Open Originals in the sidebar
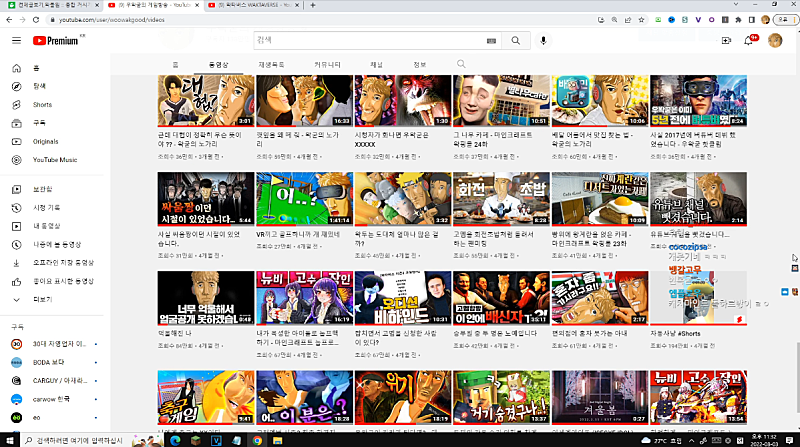Viewport: 800px width, 447px height. 52,141
